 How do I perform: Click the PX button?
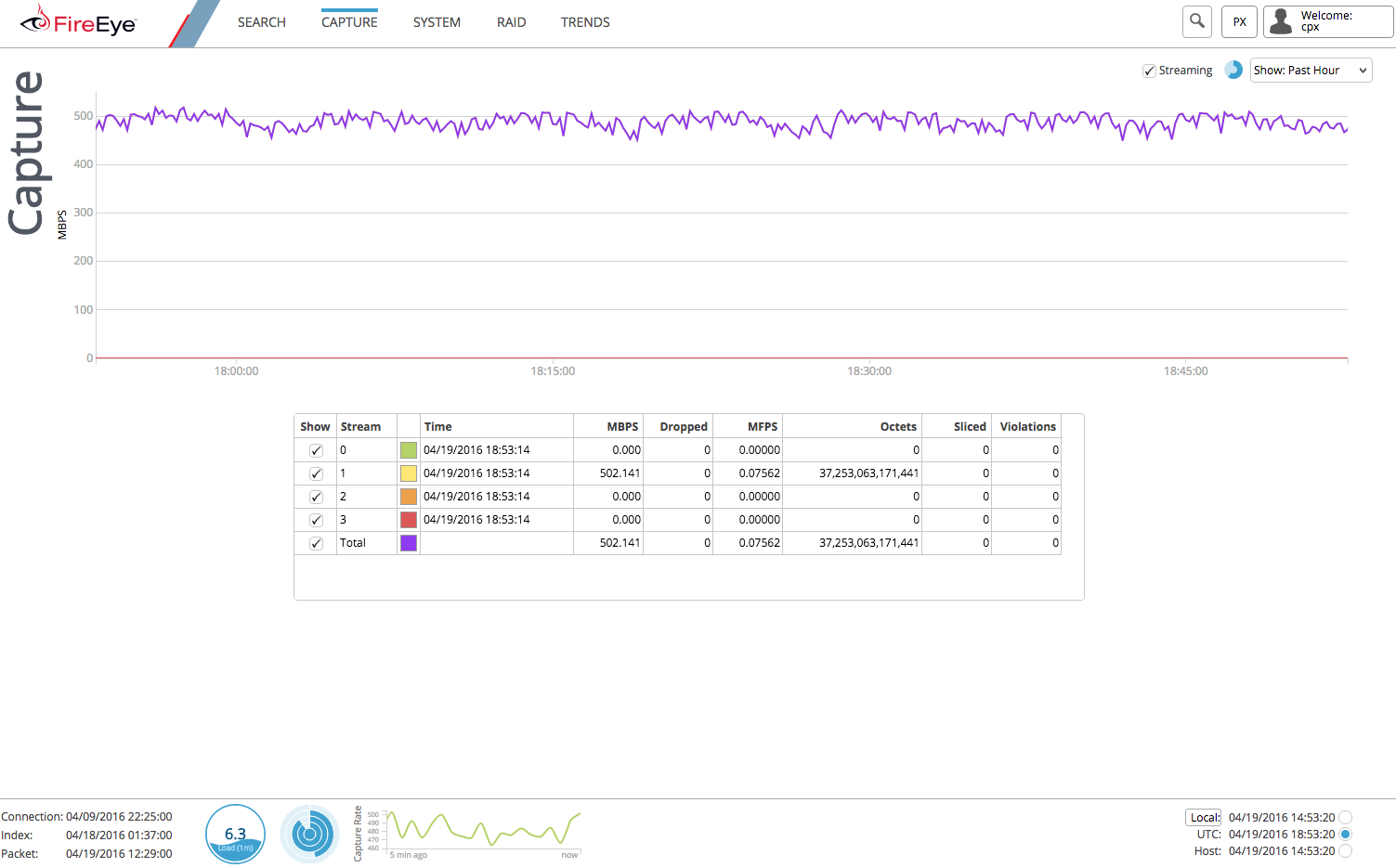1239,21
